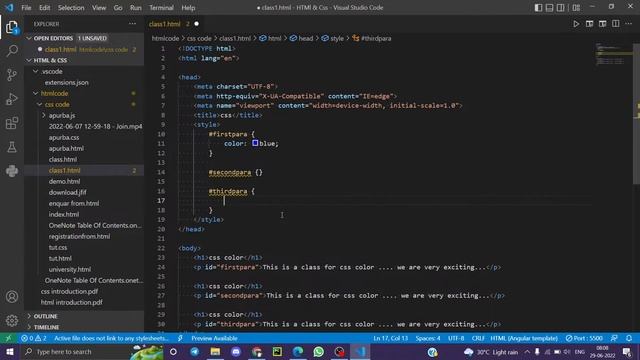
Task: Click the notifications bell in status bar
Action: pos(629,338)
